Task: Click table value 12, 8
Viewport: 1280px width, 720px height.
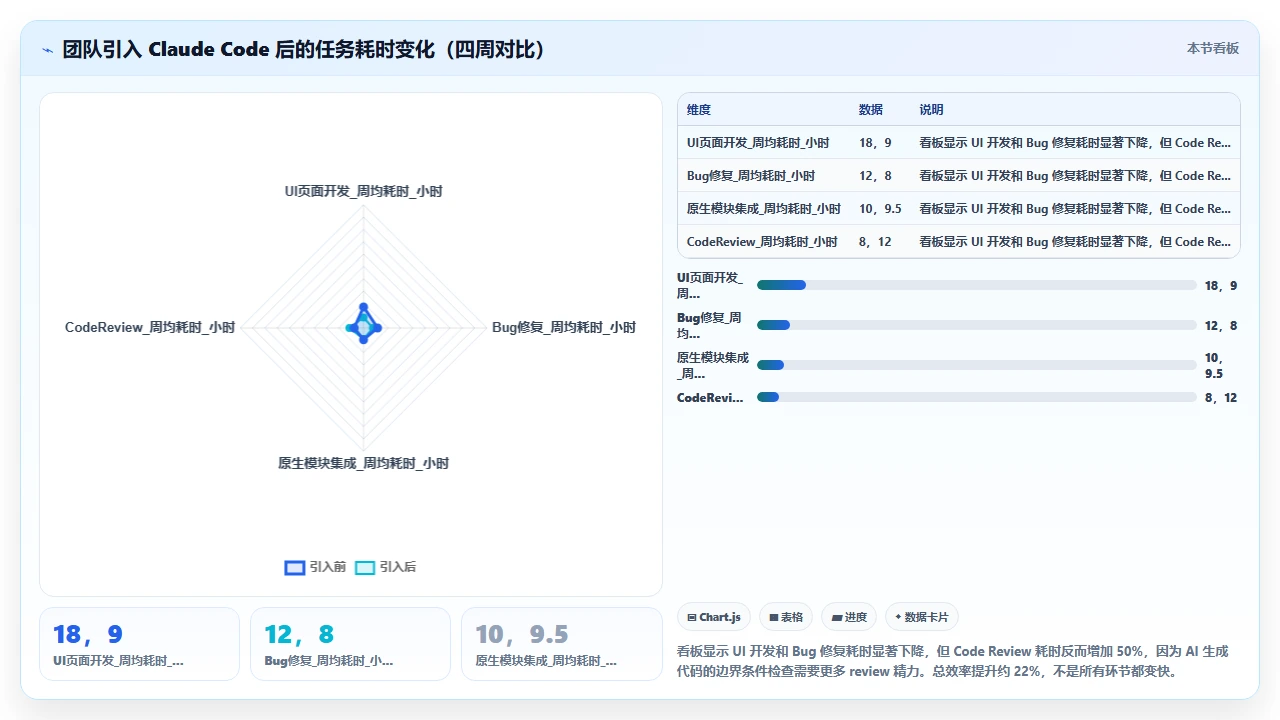Action: coord(875,176)
